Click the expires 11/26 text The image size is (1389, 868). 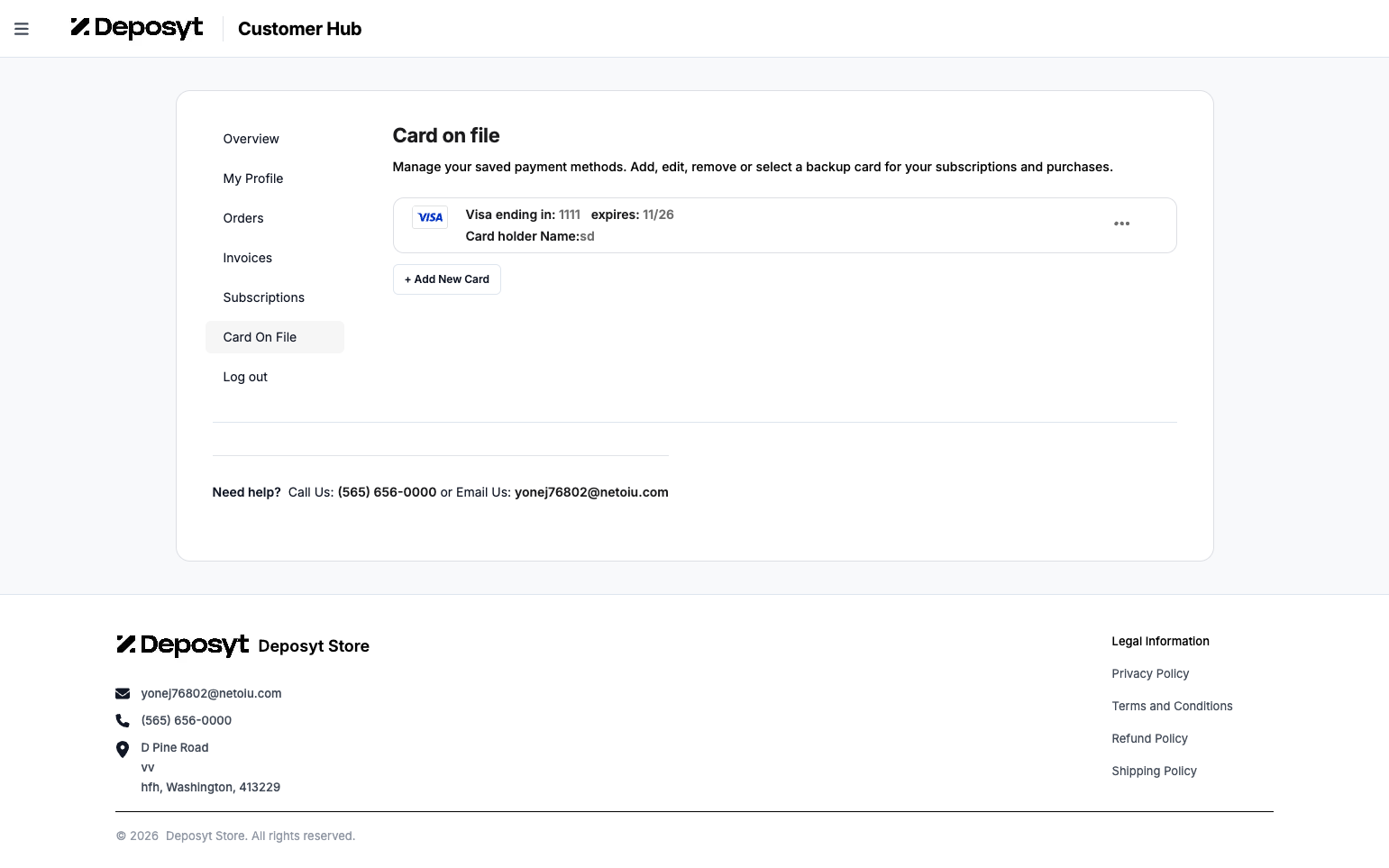[x=633, y=215]
